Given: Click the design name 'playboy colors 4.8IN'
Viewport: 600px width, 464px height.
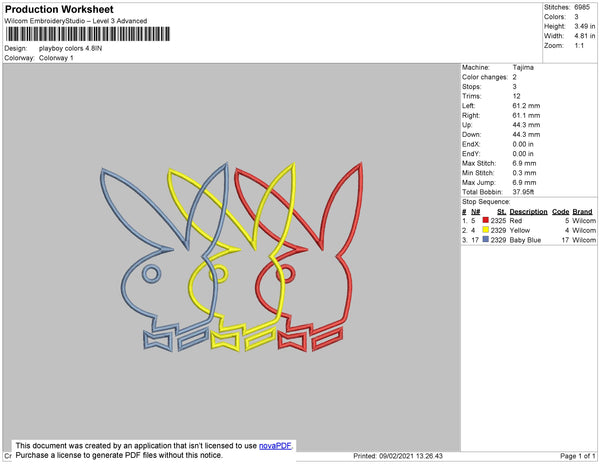Looking at the screenshot, I should tap(70, 49).
